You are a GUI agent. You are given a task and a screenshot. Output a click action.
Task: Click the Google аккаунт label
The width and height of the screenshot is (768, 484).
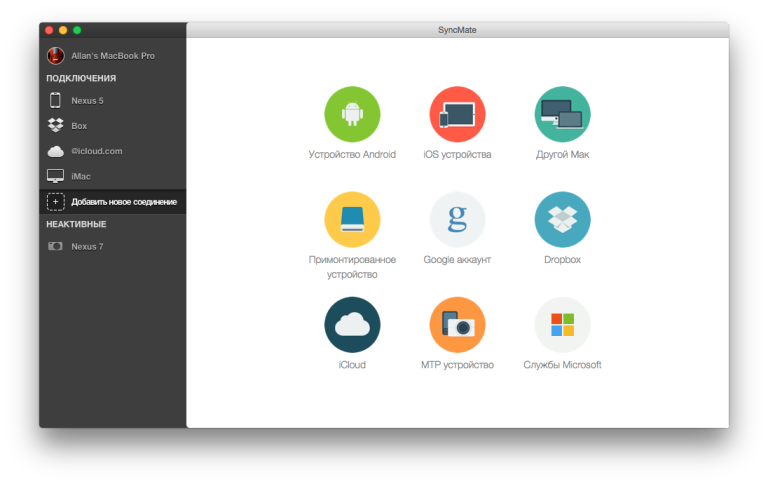point(457,260)
